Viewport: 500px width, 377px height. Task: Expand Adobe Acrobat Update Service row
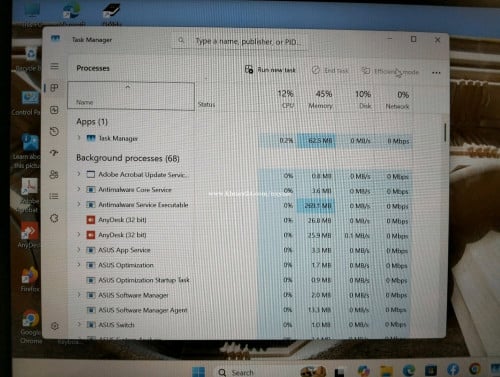pyautogui.click(x=79, y=174)
